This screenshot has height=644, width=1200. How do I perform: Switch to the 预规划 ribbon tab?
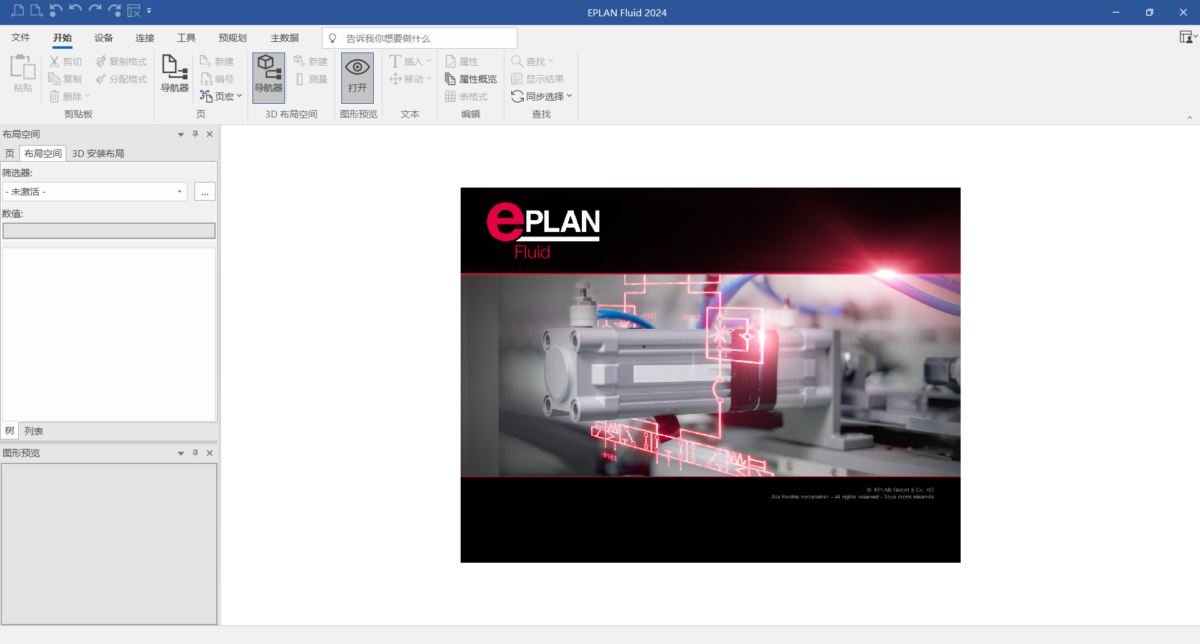click(232, 38)
